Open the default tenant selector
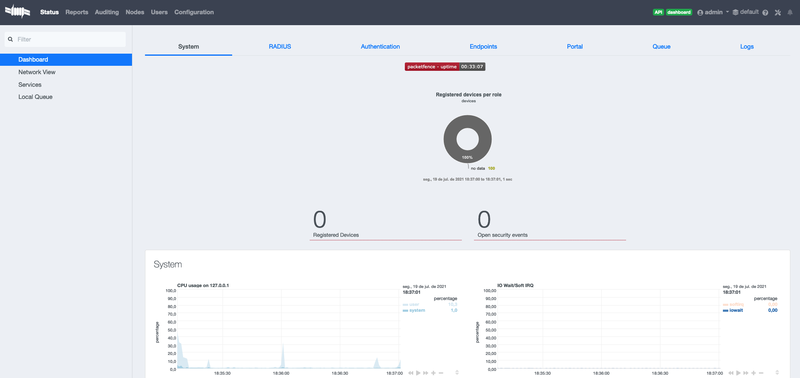Viewport: 800px width, 378px height. (x=745, y=12)
